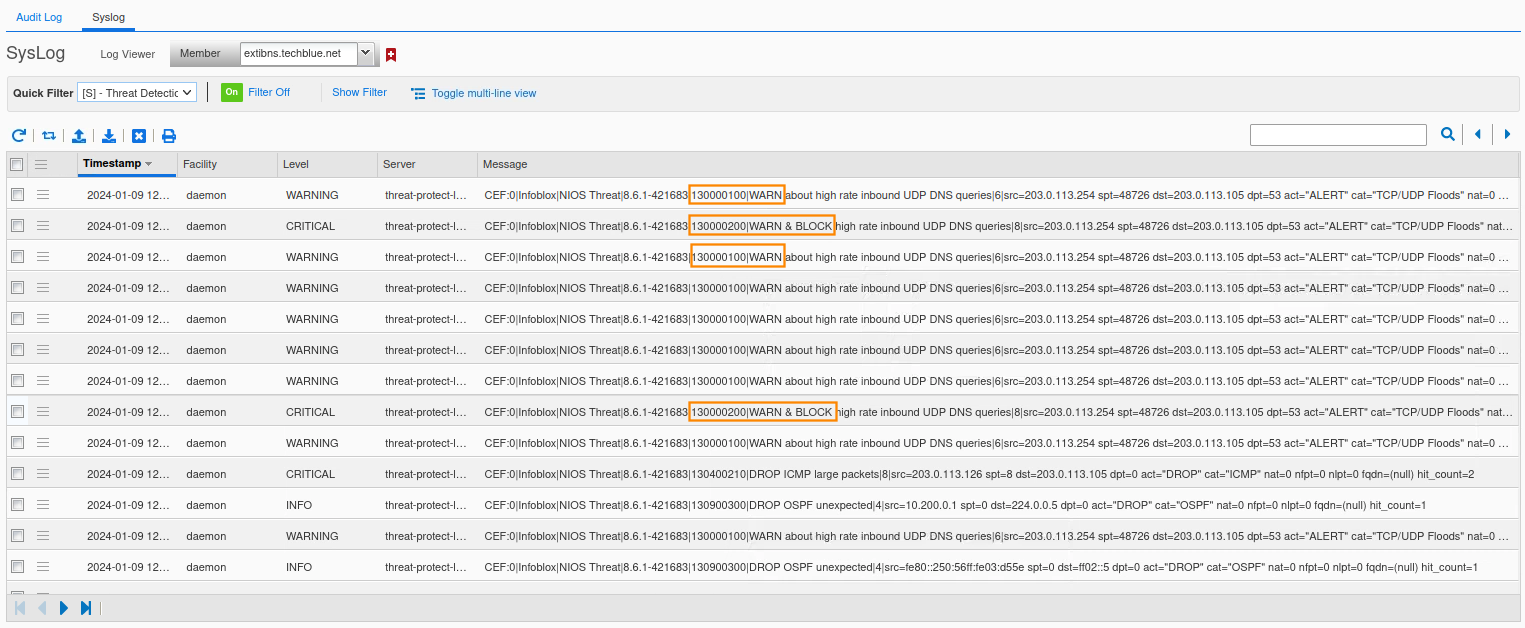This screenshot has height=628, width=1525.
Task: Select the first WARNING row checkbox
Action: click(17, 195)
